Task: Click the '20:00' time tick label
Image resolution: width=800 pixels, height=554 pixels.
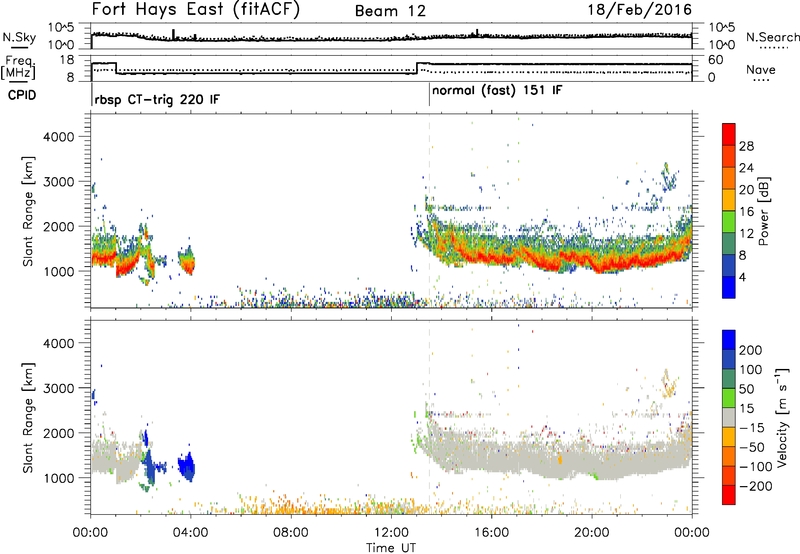Action: pyautogui.click(x=591, y=533)
